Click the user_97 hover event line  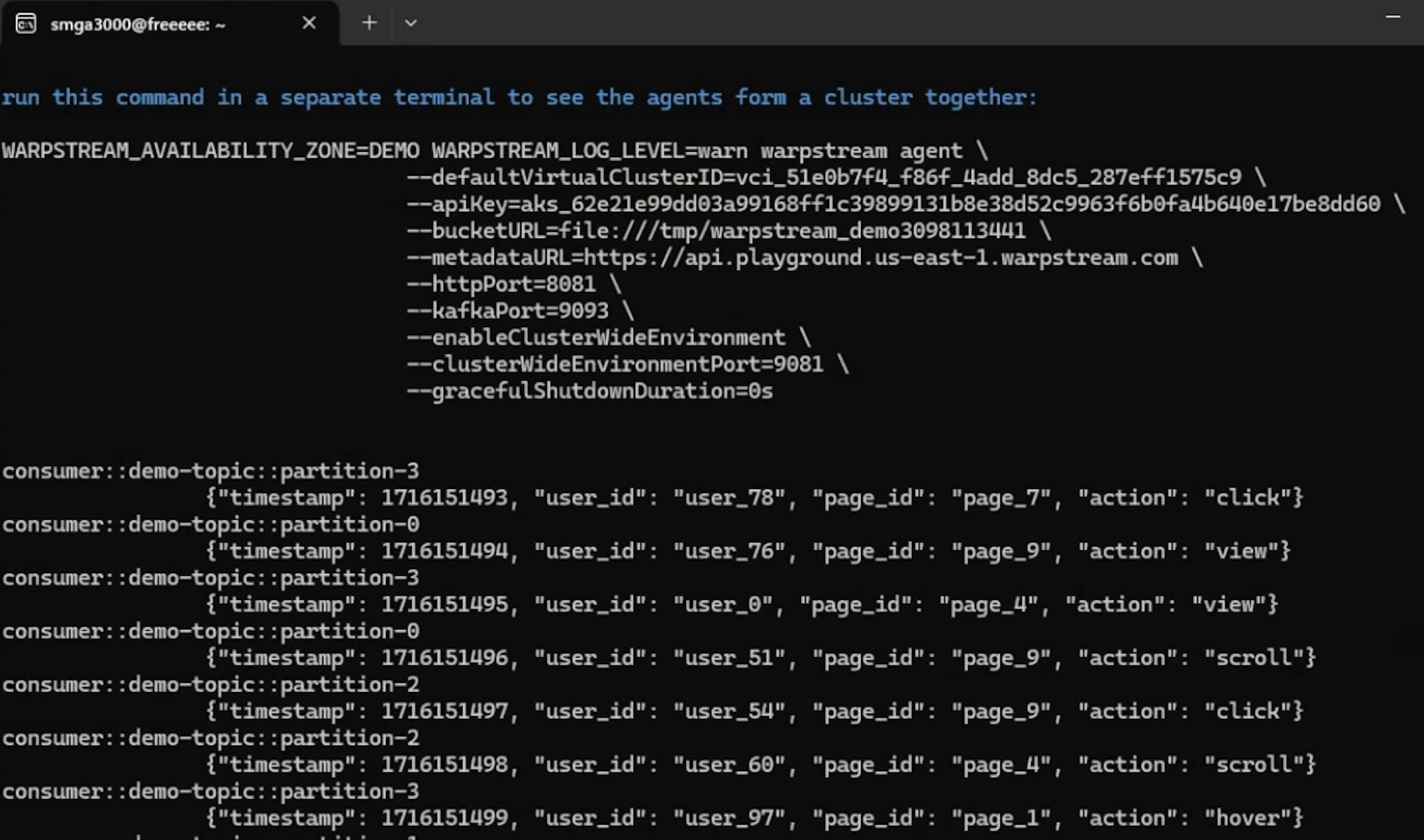pyautogui.click(x=754, y=818)
